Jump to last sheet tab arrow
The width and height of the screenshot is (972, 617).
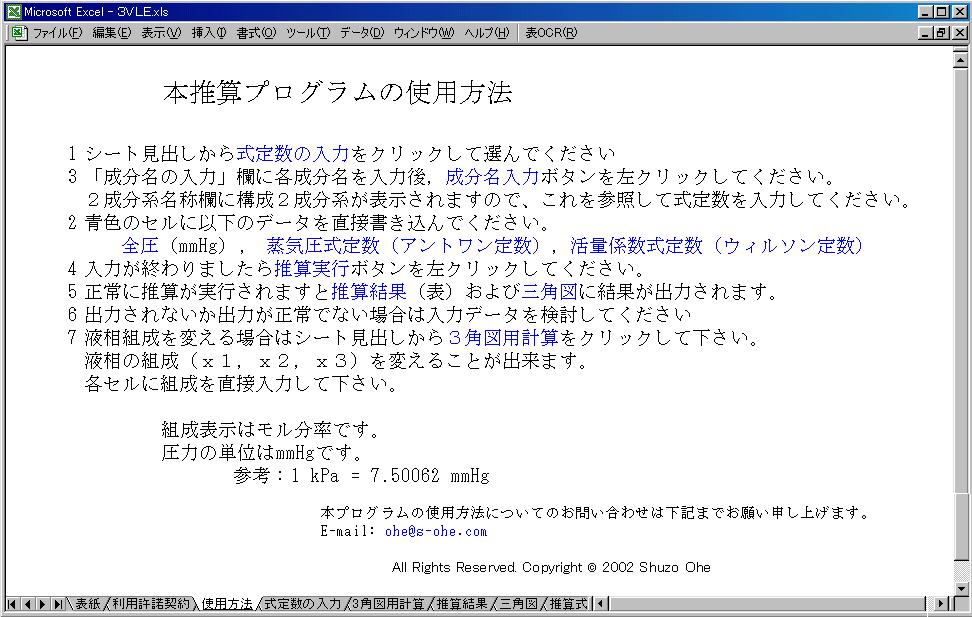pos(58,603)
